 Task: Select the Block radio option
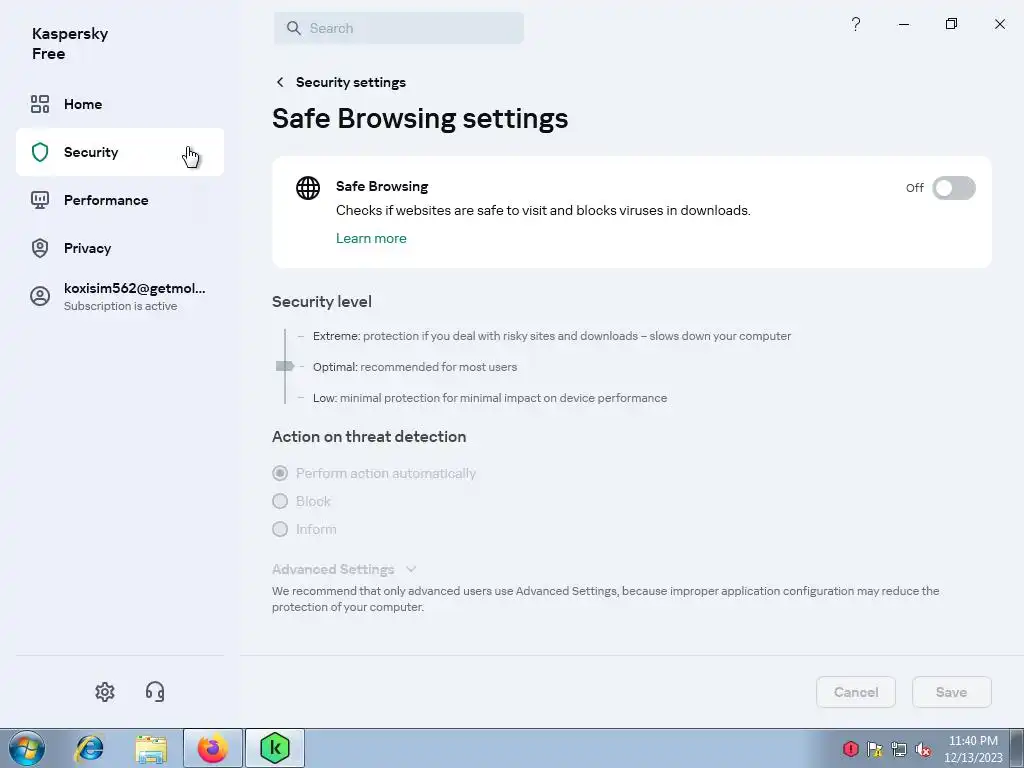coord(301,501)
